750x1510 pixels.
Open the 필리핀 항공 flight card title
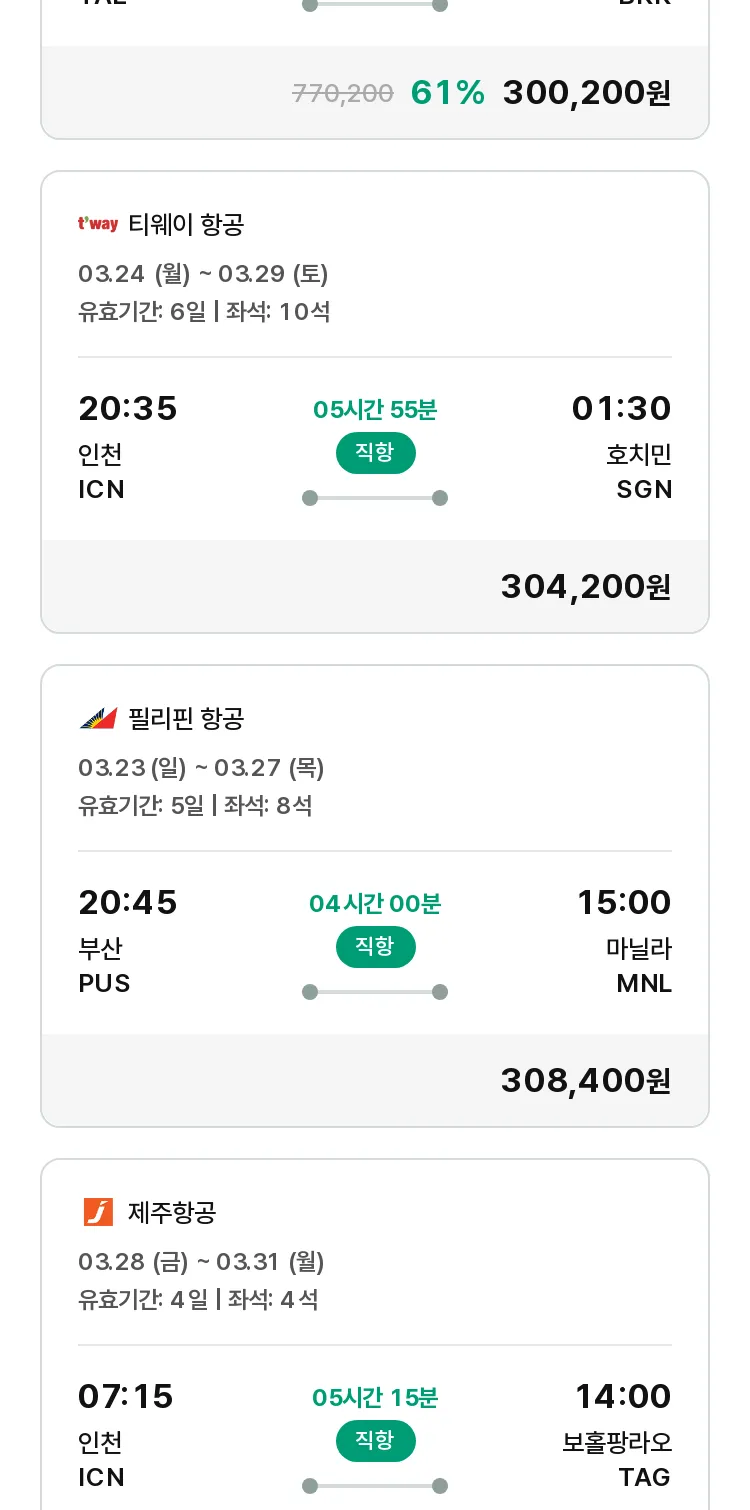coord(186,718)
